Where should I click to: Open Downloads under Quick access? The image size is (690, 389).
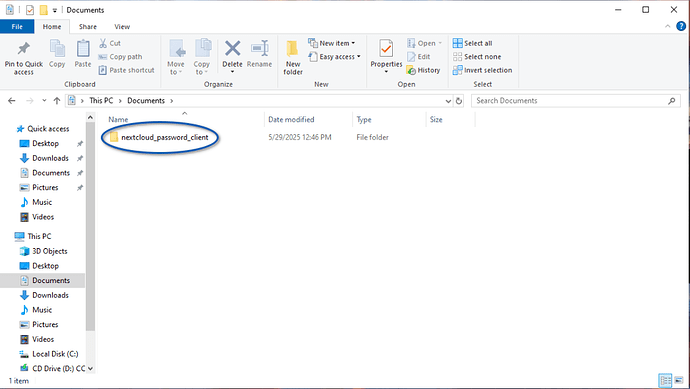[x=44, y=158]
